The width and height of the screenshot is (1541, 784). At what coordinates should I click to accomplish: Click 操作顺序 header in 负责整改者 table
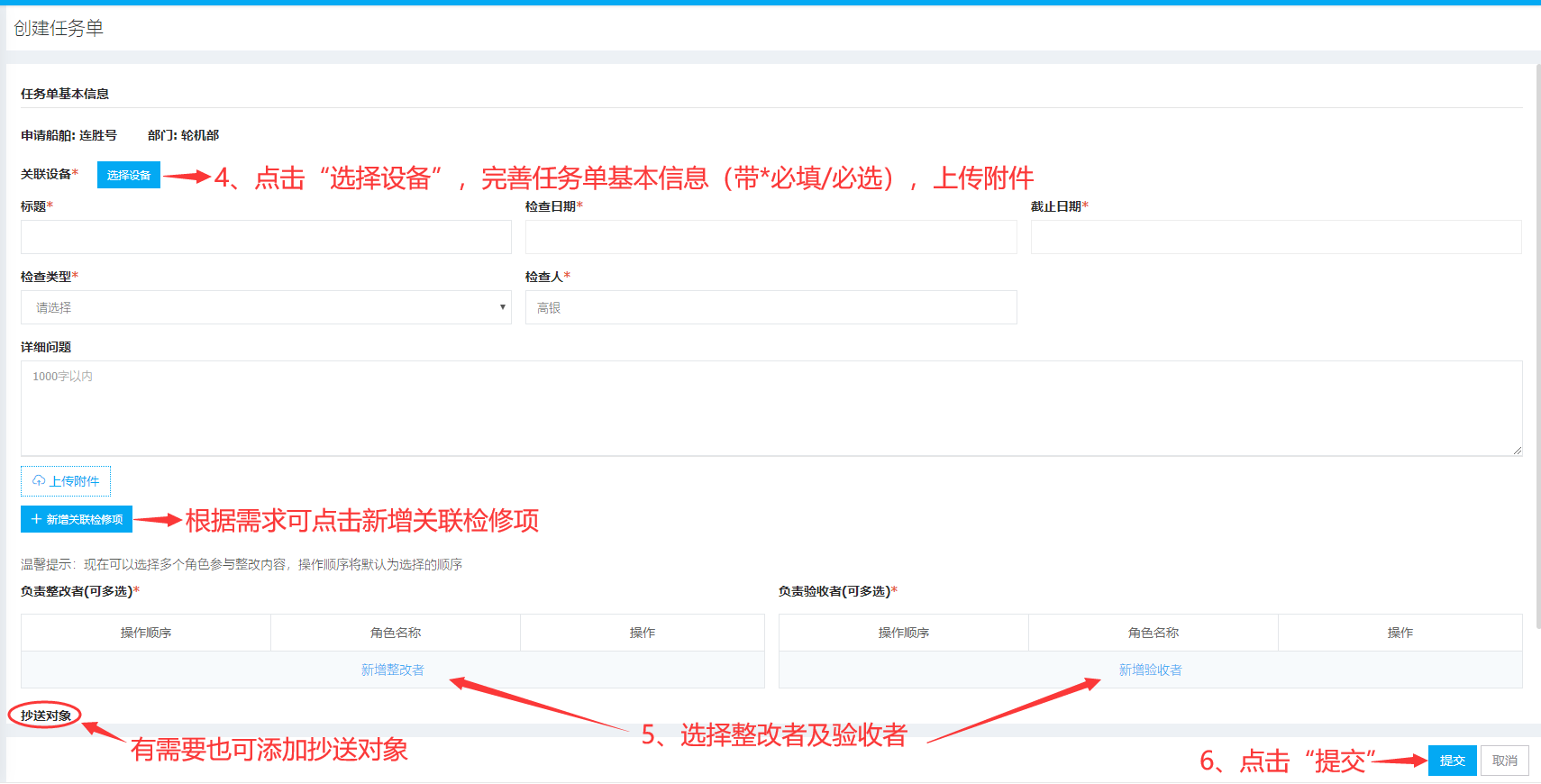146,633
